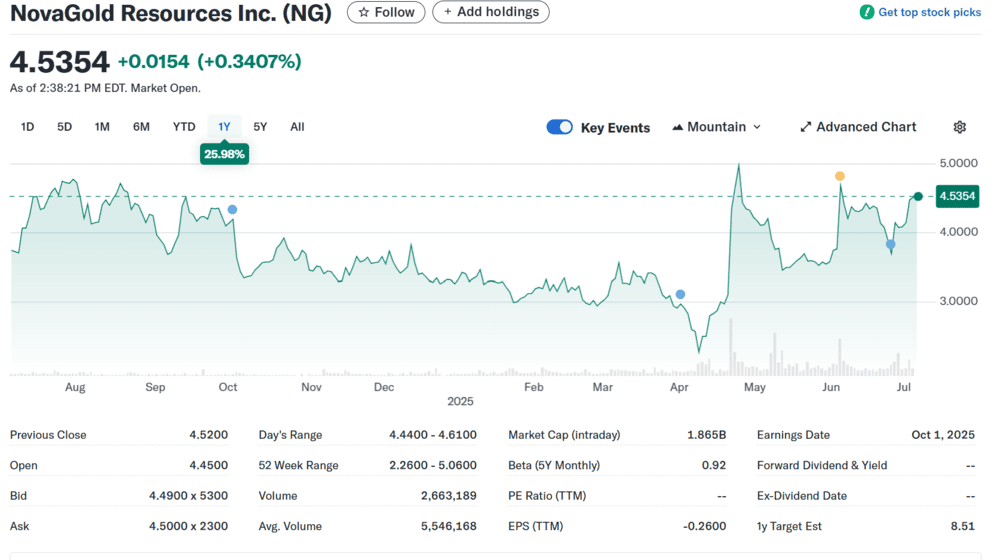Image resolution: width=1000 pixels, height=560 pixels.
Task: Click the 3.0000 y-axis label
Action: [x=958, y=301]
